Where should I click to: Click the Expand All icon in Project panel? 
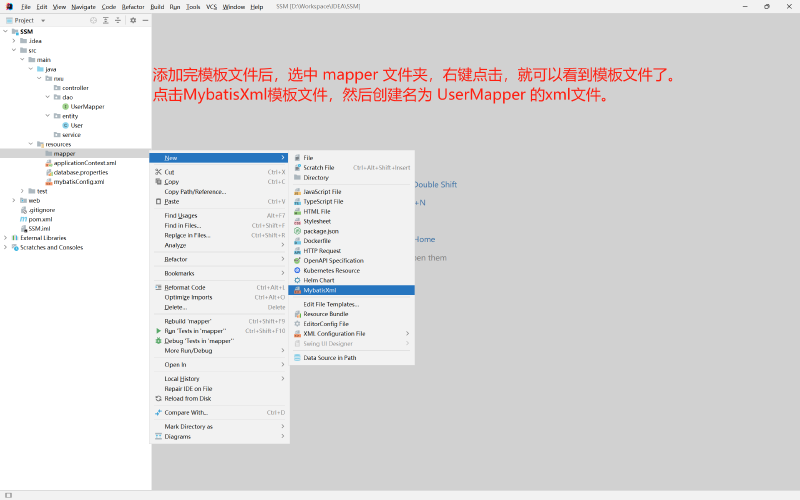click(x=106, y=20)
